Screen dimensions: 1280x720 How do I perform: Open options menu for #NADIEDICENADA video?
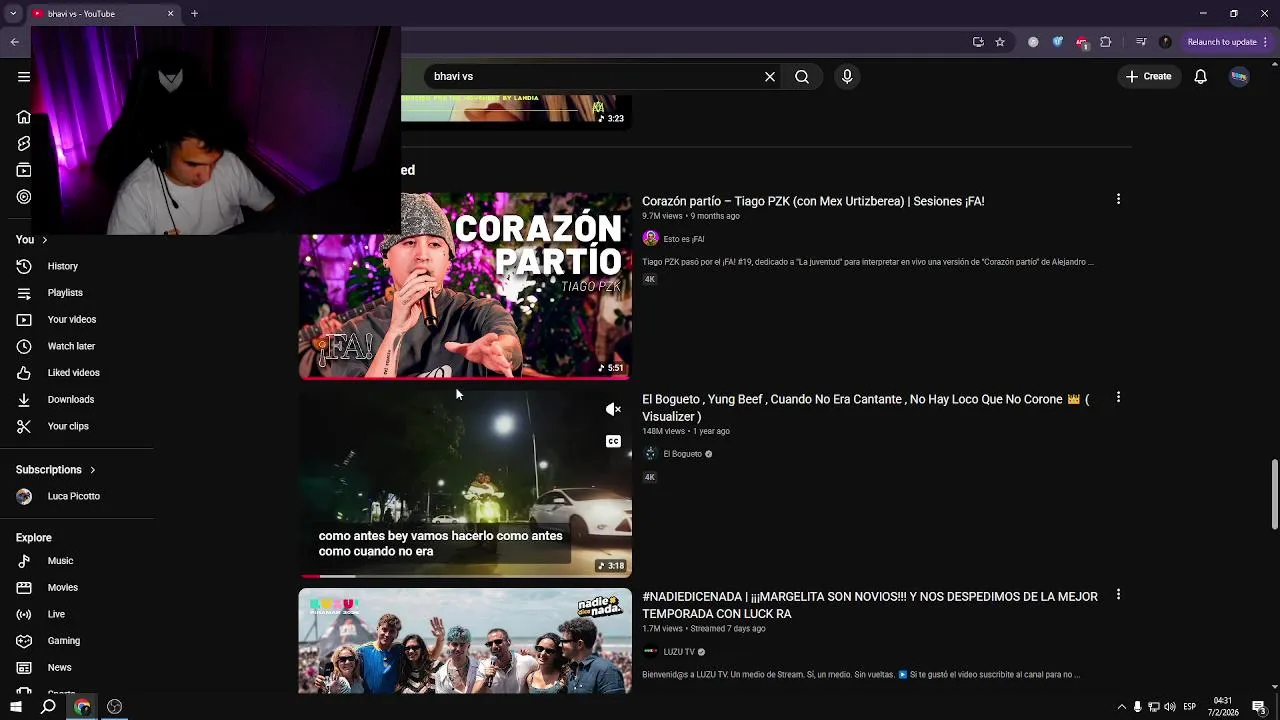[x=1118, y=595]
